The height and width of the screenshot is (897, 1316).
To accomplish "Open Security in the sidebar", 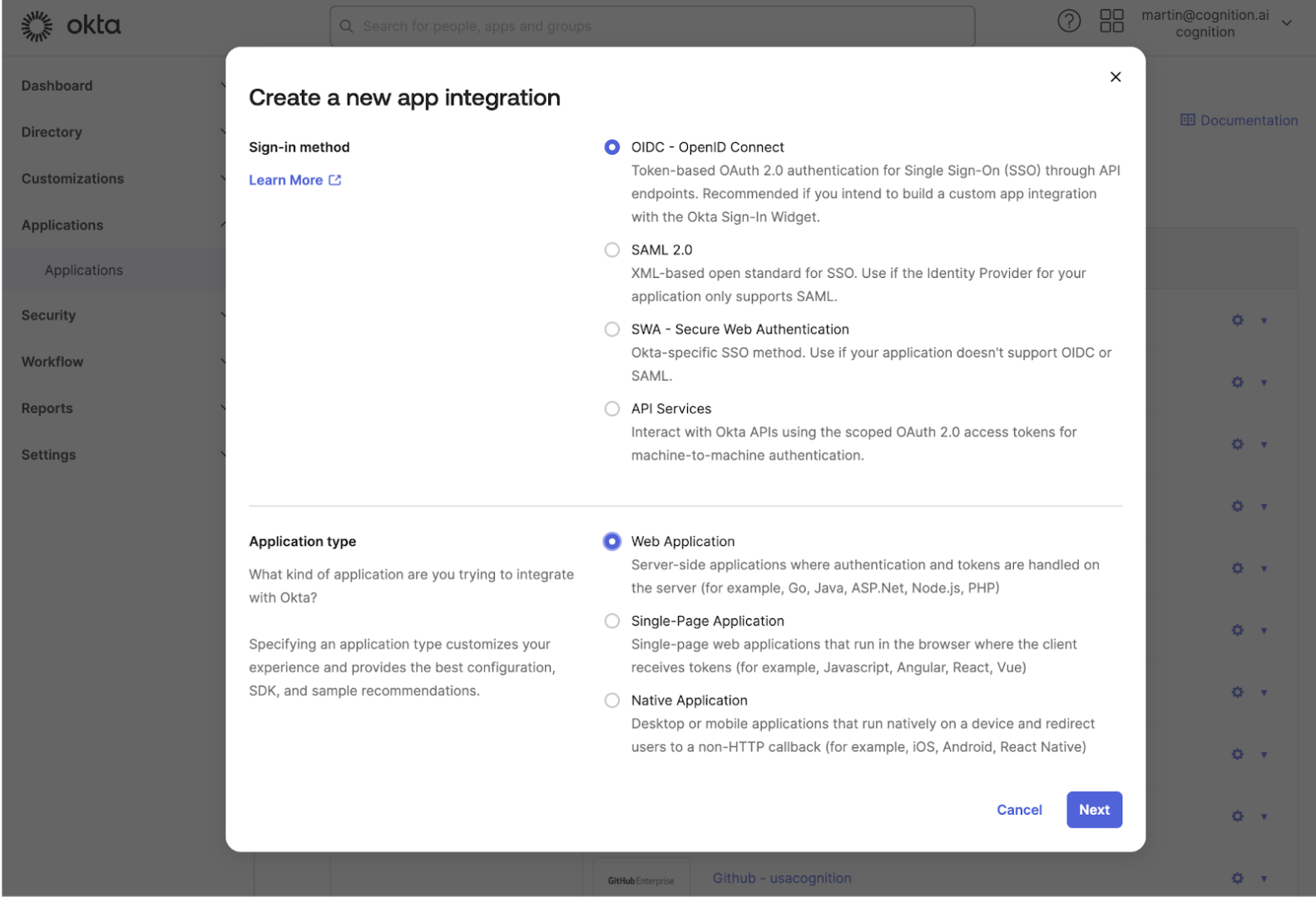I will coord(48,315).
